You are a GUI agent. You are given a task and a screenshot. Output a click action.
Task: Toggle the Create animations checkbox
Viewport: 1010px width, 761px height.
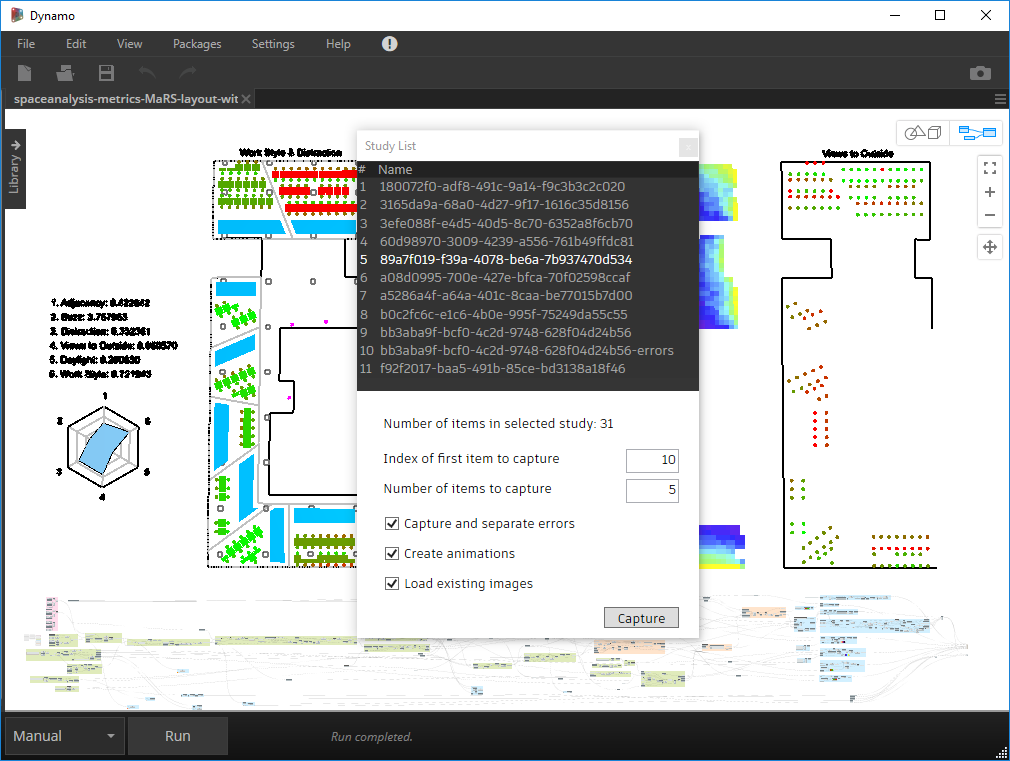point(392,554)
